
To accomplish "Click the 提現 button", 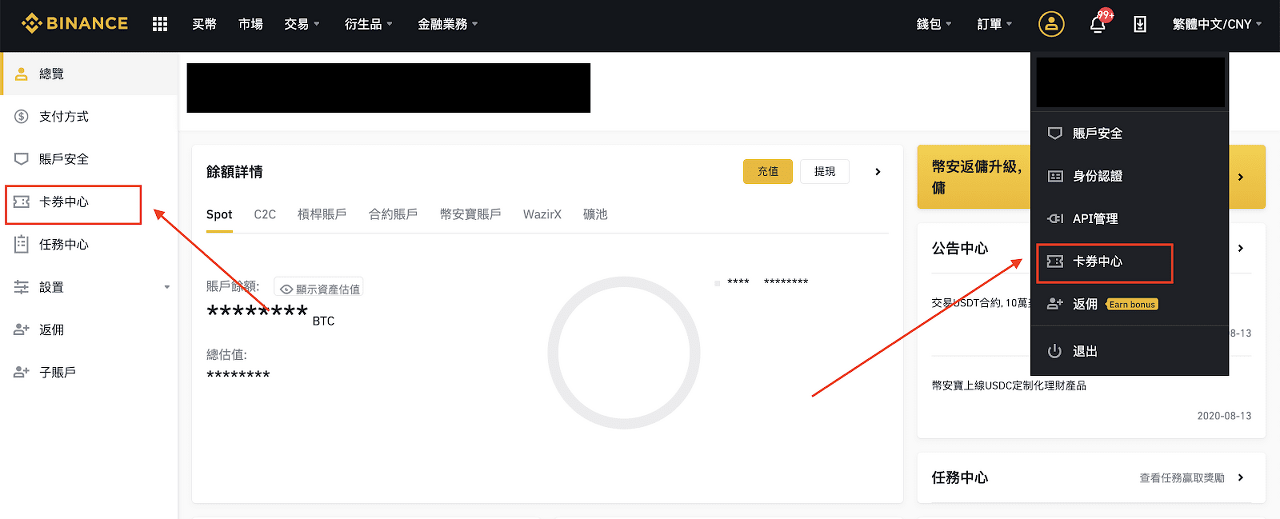I will 825,171.
